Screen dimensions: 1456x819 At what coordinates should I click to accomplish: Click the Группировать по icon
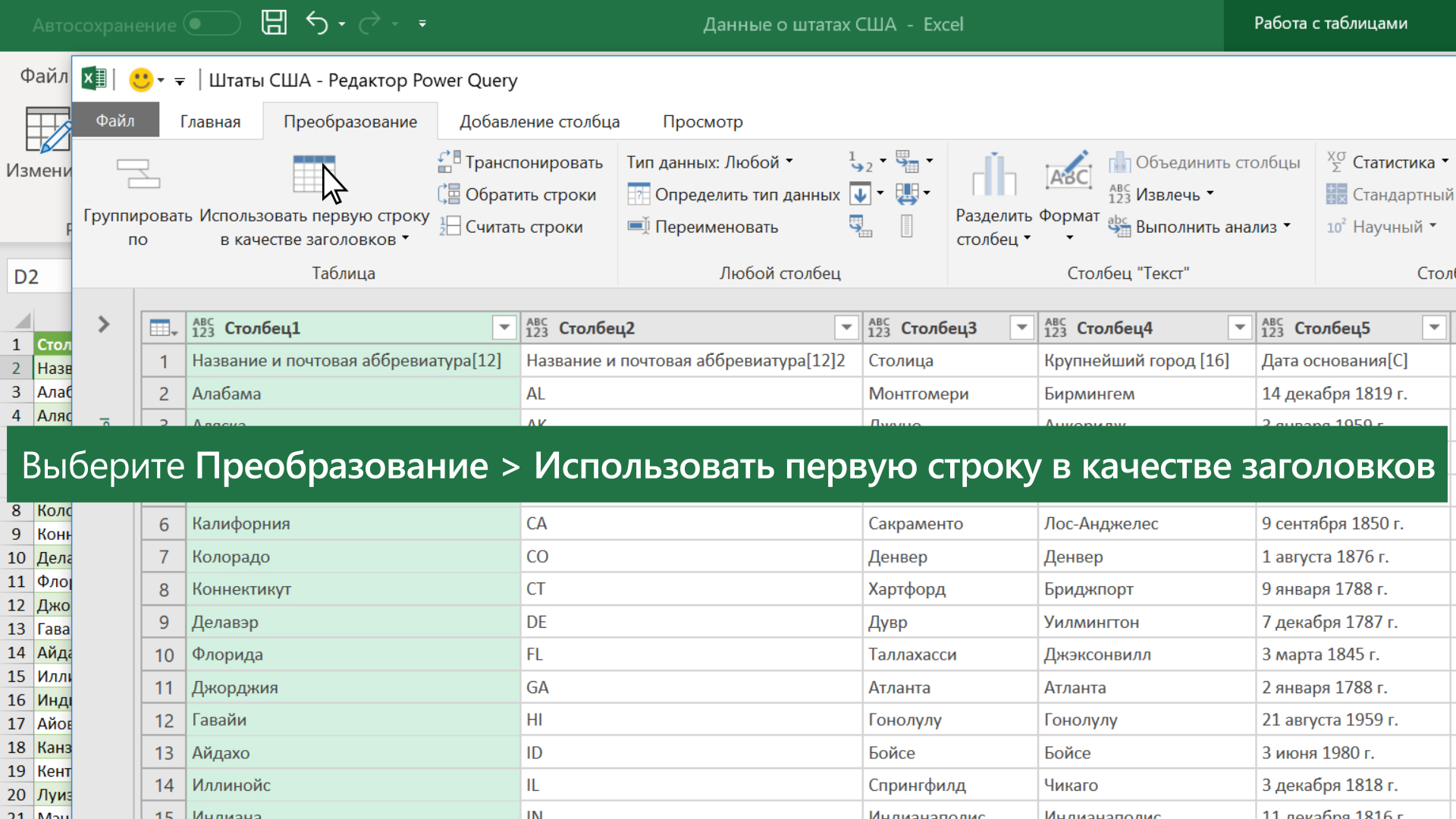[138, 174]
